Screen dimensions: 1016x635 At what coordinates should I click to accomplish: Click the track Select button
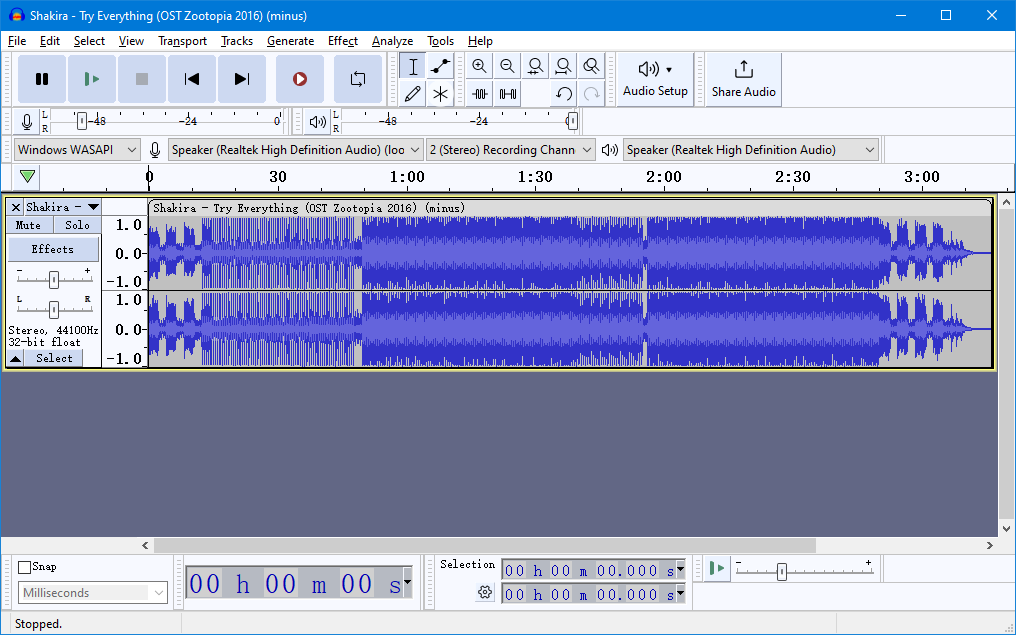54,358
